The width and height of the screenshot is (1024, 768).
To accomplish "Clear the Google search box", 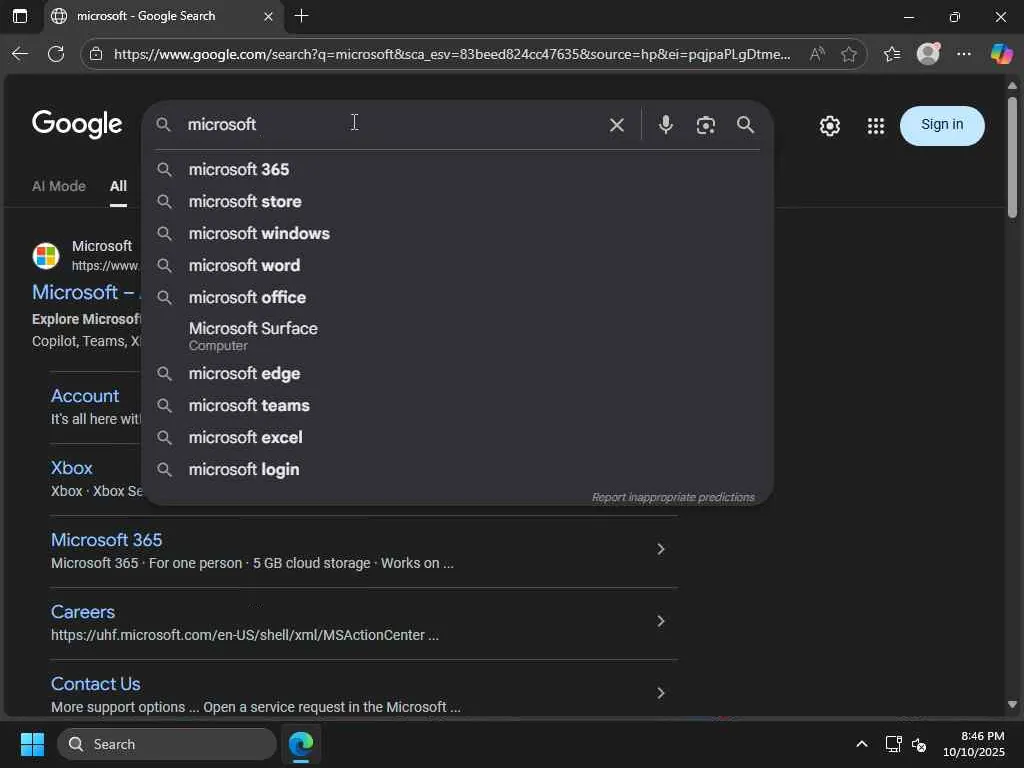I will [x=616, y=125].
